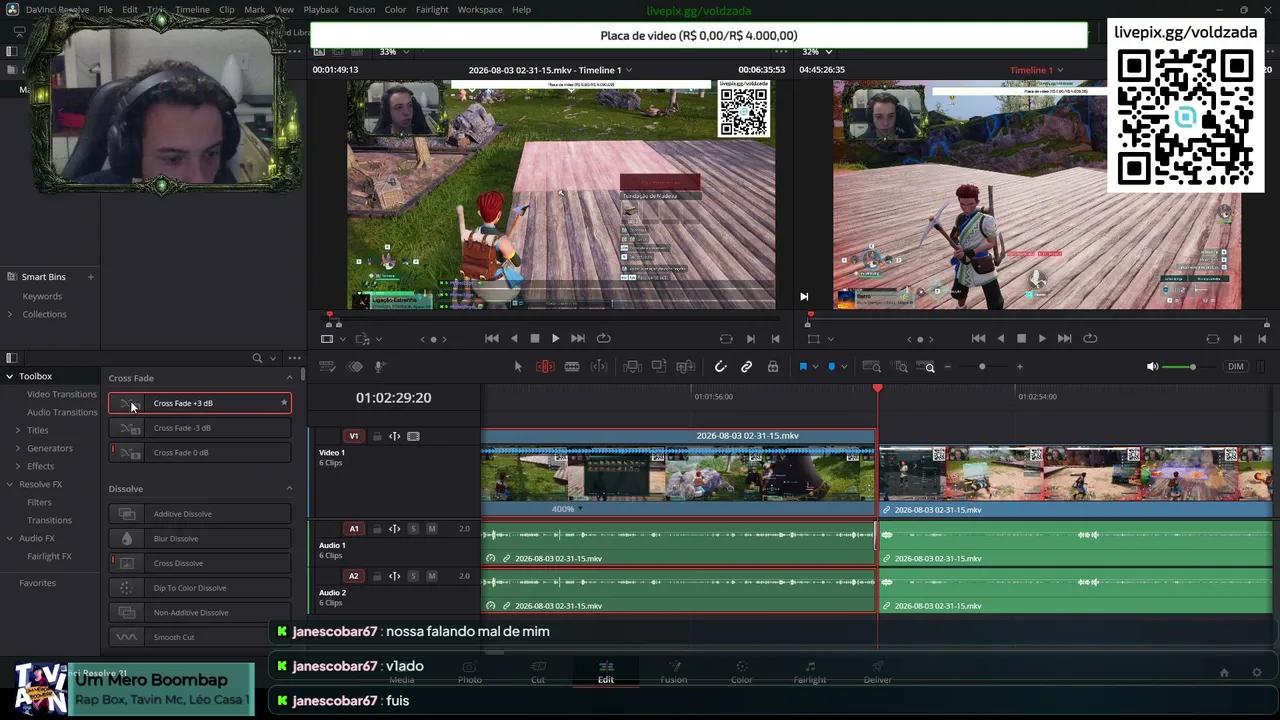Collapse the Resolve FX tree

pos(9,484)
